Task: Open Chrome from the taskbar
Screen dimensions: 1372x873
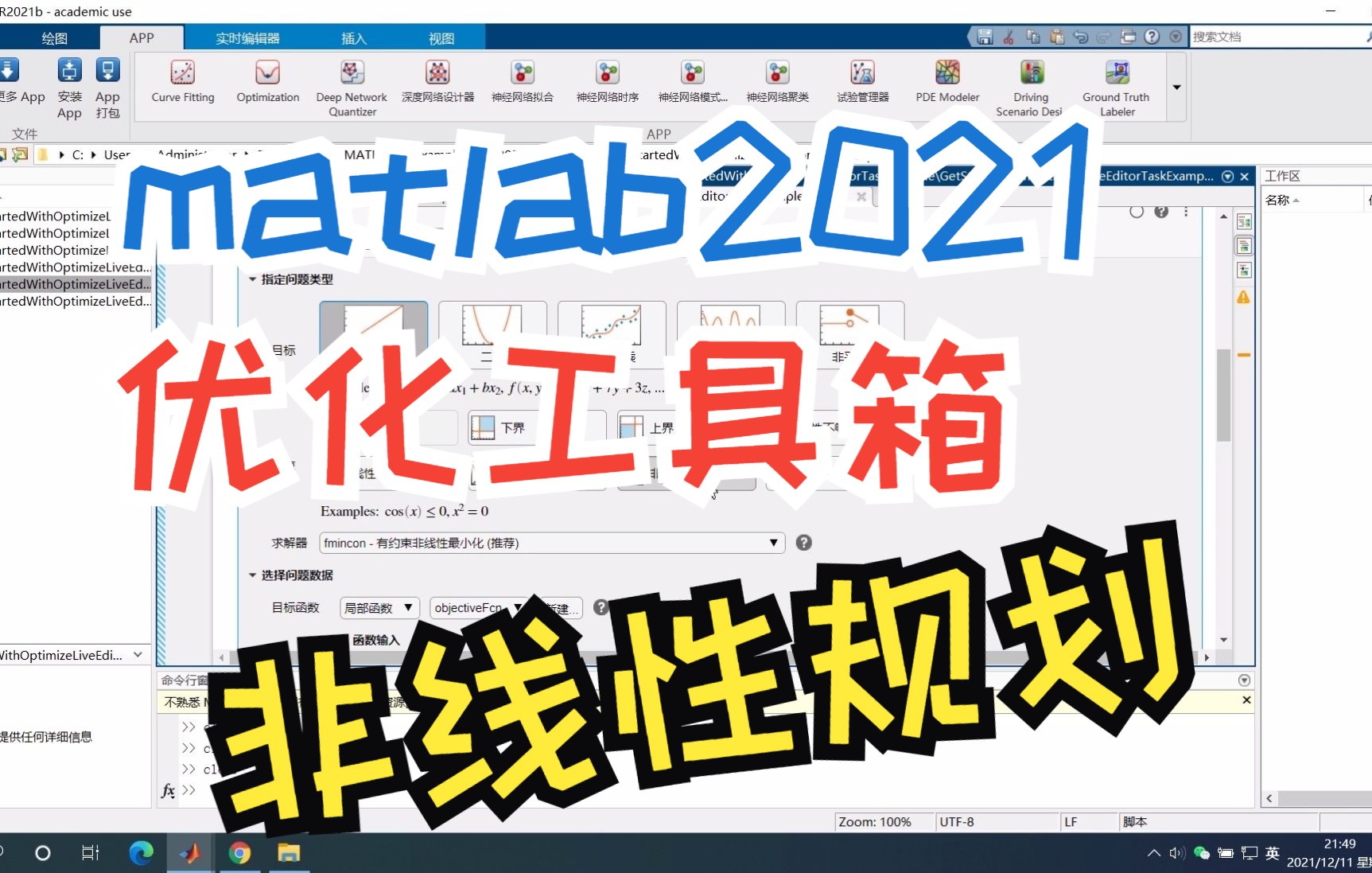Action: click(x=239, y=853)
